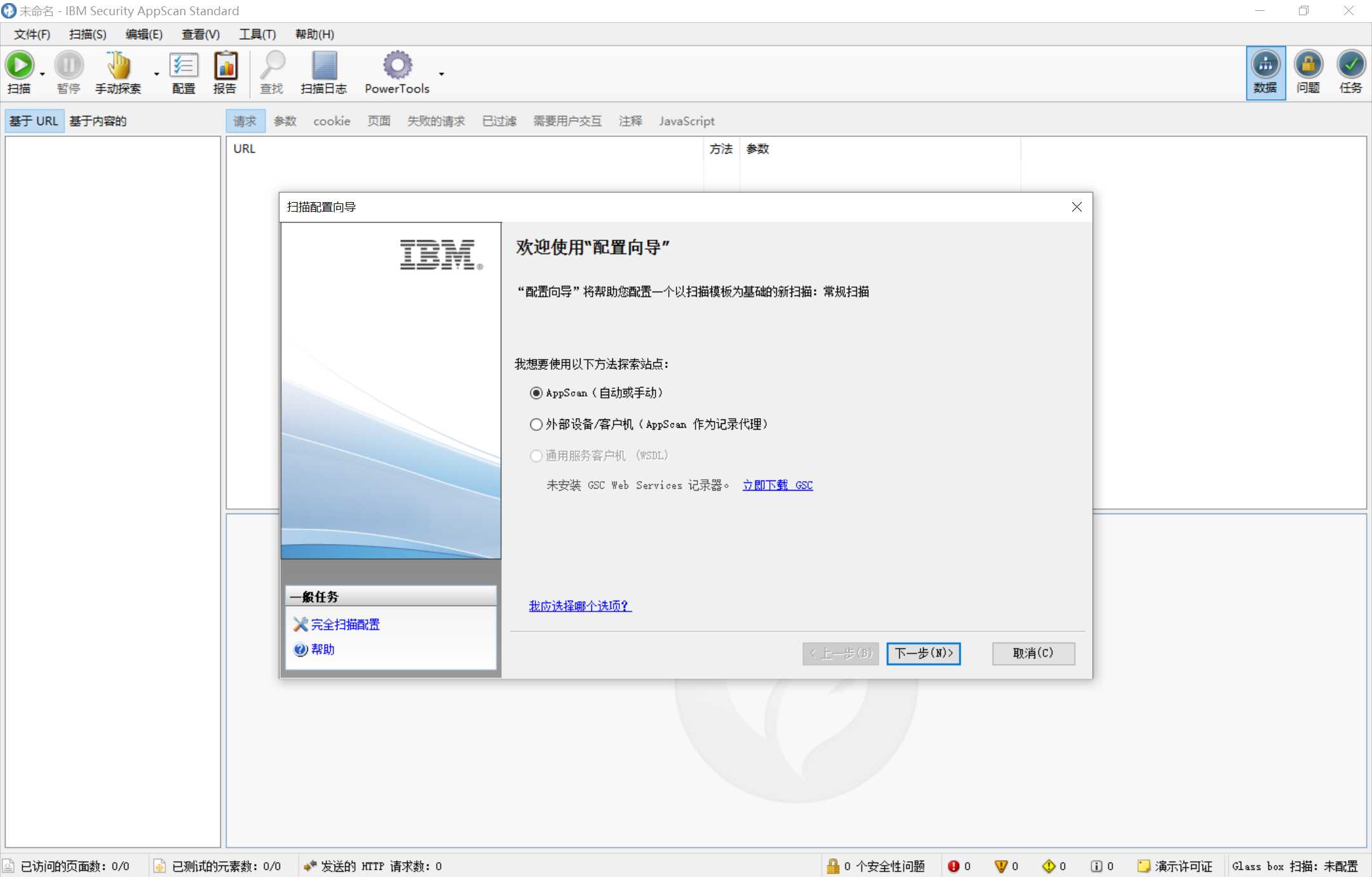This screenshot has height=877, width=1372.
Task: Click the 方法 column header
Action: point(721,149)
